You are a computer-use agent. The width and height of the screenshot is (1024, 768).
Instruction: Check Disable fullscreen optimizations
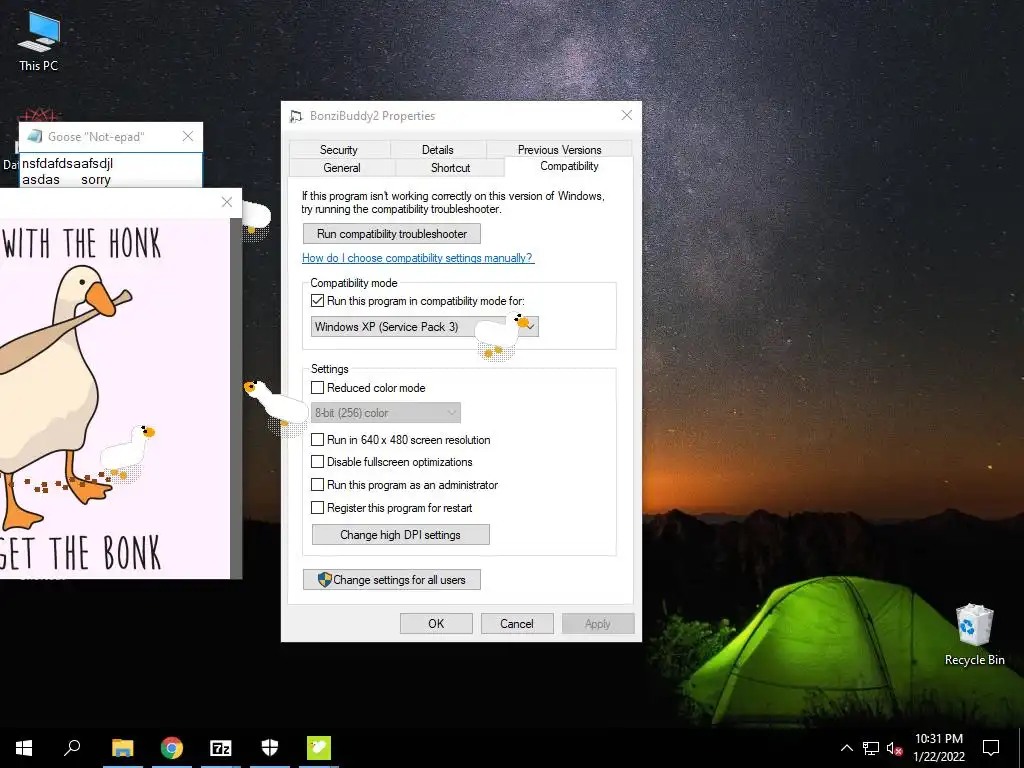pos(317,462)
